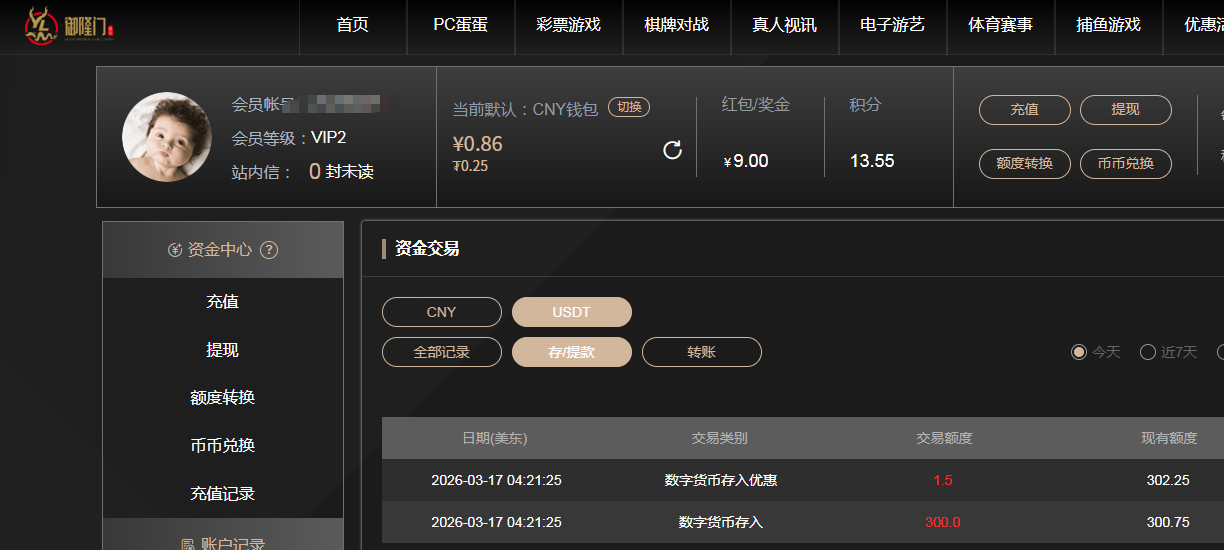The image size is (1224, 550).
Task: Click the 御隆门 site logo
Action: [68, 26]
